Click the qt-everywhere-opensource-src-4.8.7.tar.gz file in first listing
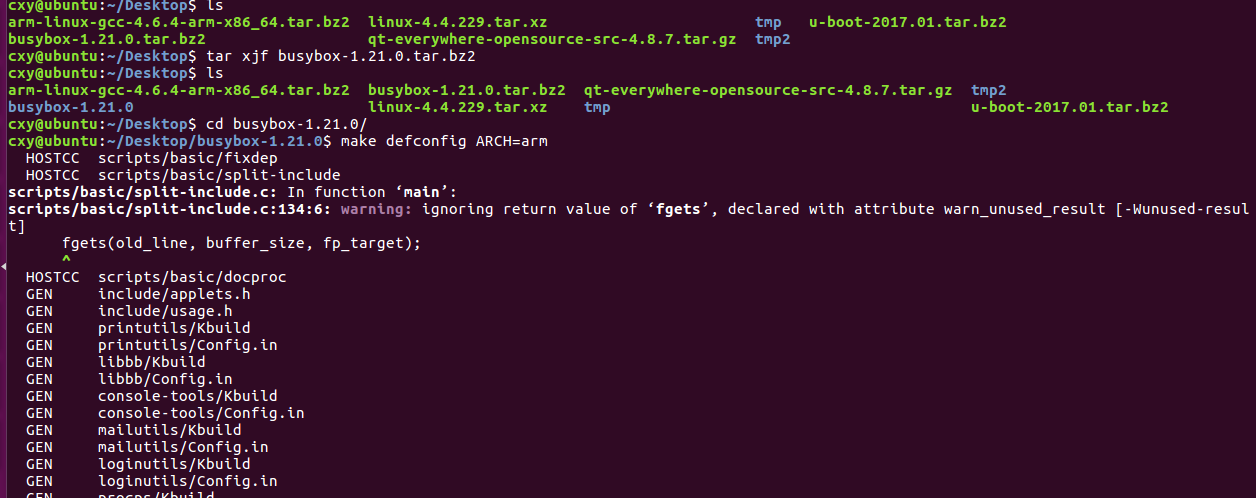The height and width of the screenshot is (498, 1256). click(551, 39)
